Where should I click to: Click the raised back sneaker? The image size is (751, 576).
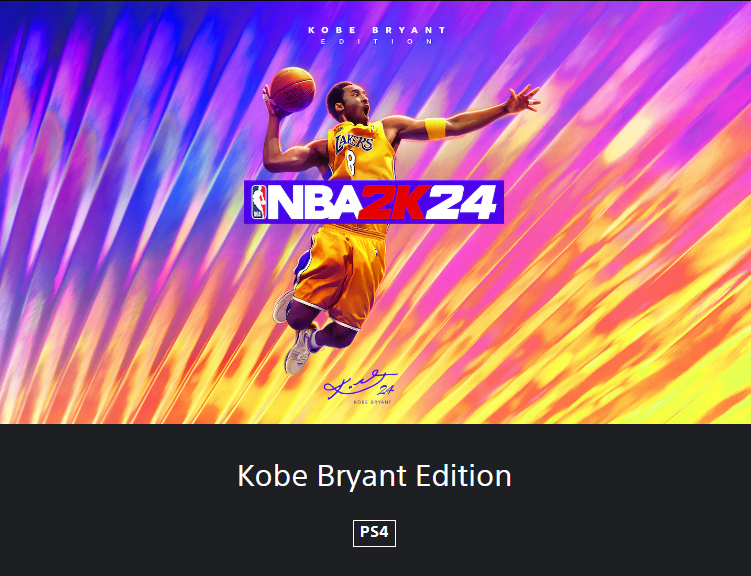coord(283,306)
